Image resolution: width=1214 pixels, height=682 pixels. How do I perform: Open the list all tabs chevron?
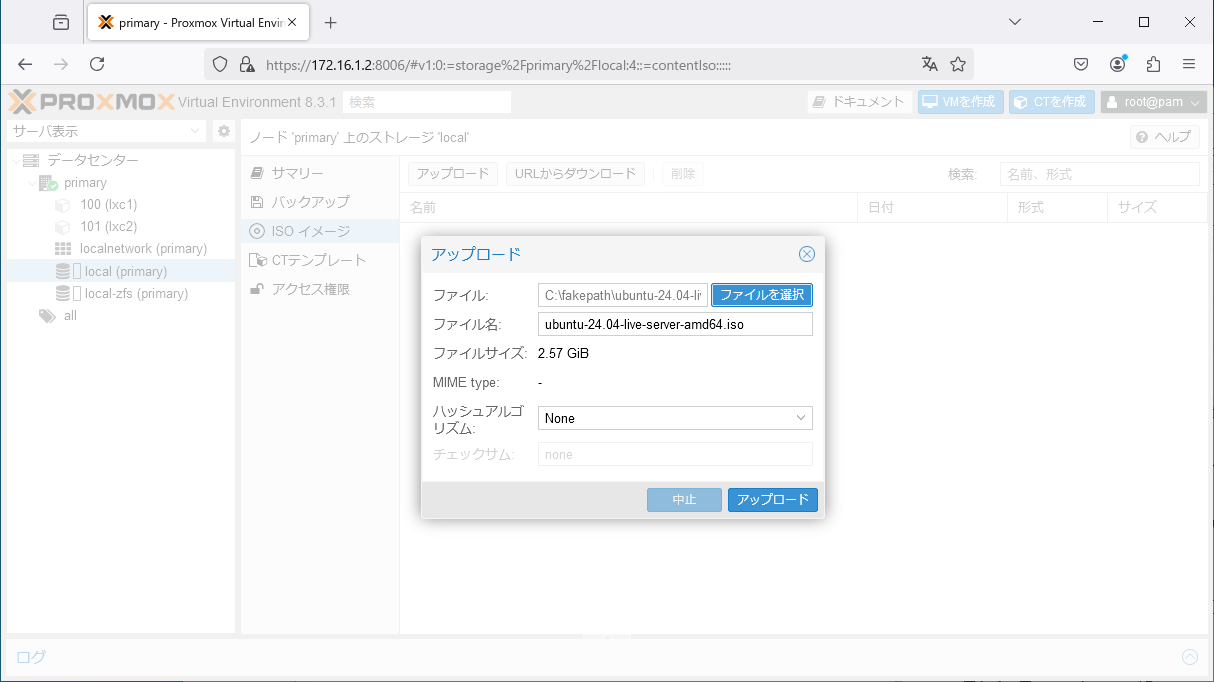(1014, 22)
